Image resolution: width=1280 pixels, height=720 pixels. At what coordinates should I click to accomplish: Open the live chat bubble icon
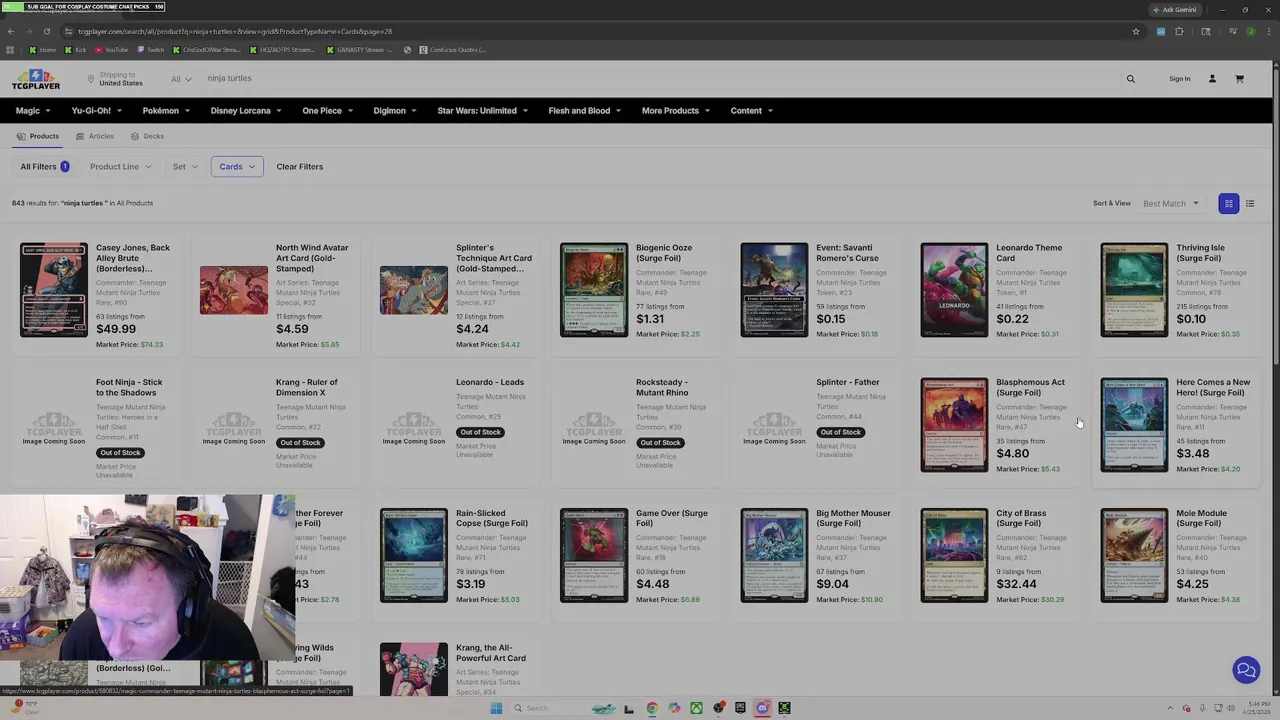point(1246,670)
